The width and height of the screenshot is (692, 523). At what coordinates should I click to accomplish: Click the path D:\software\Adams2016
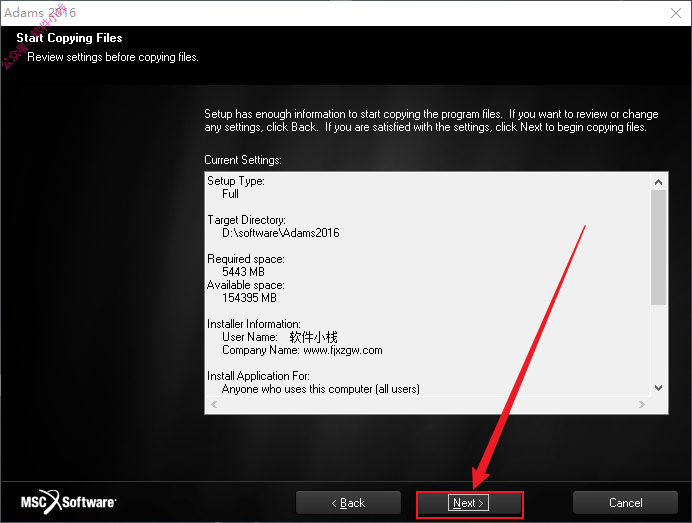click(281, 233)
